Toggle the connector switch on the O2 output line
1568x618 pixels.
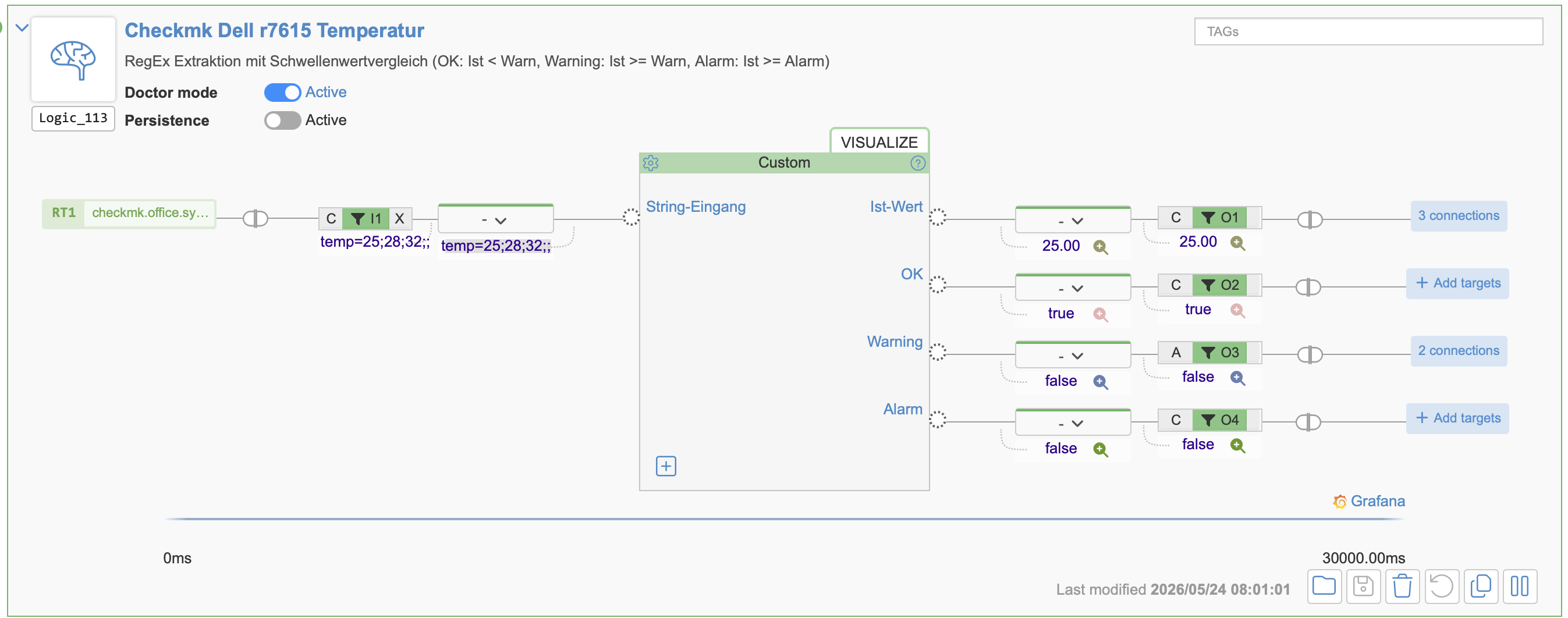pos(1308,287)
